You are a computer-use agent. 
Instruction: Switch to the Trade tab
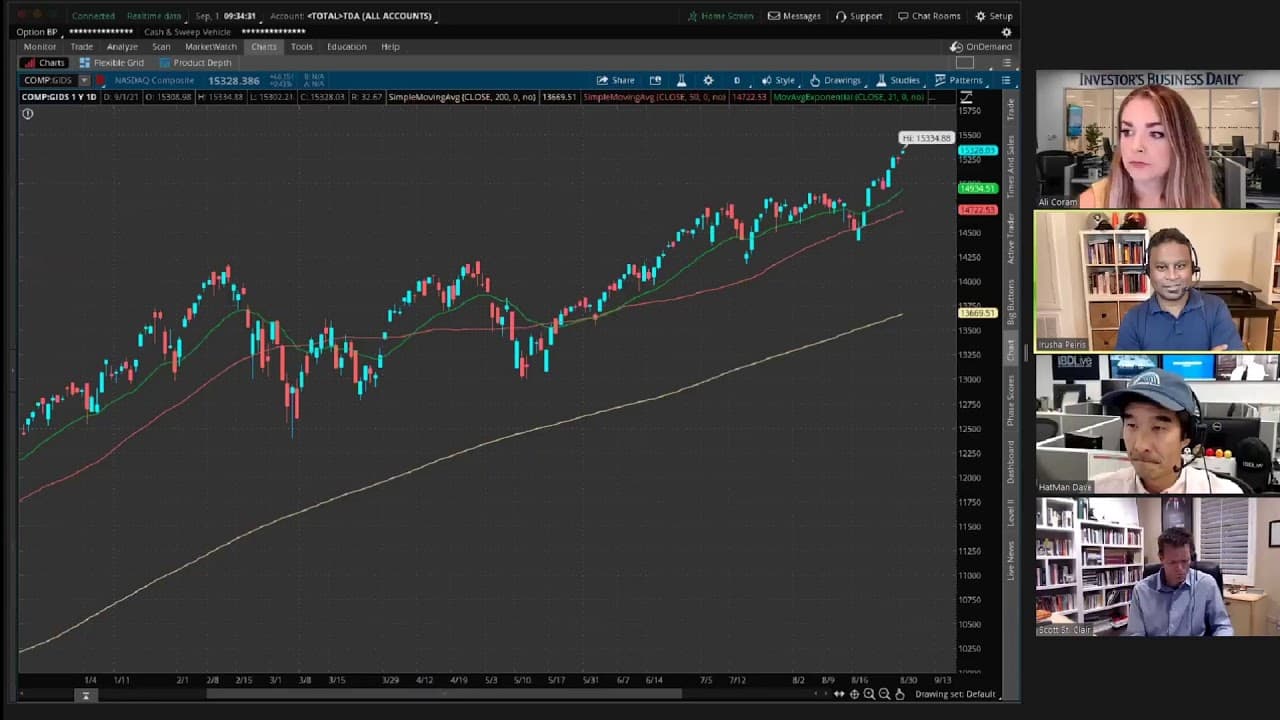point(82,47)
